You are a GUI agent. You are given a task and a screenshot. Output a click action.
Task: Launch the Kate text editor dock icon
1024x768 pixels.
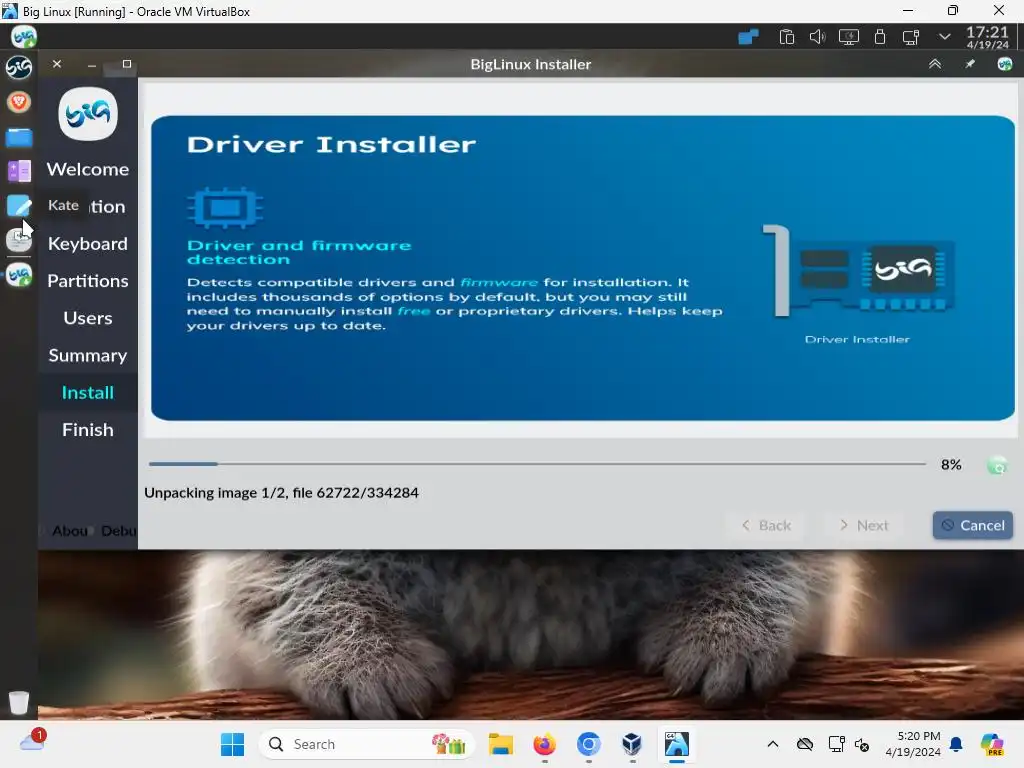(x=19, y=206)
